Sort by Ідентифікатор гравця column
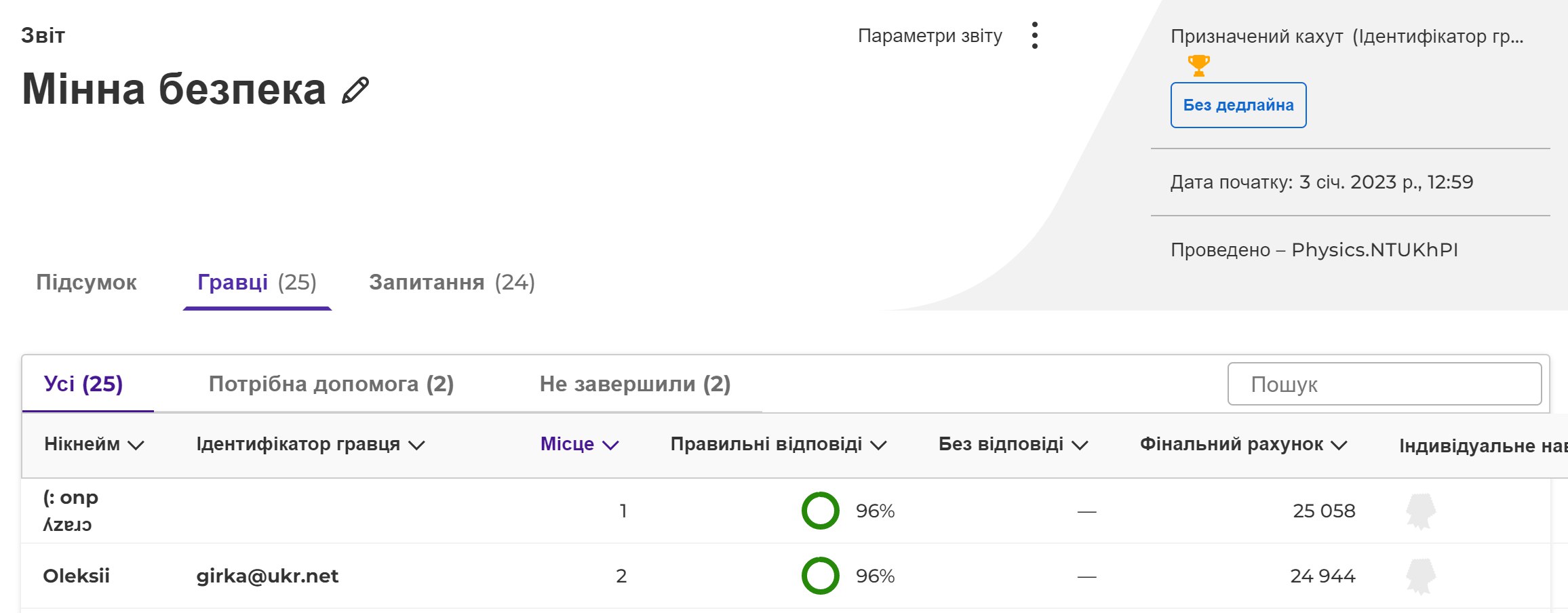1568x613 pixels. tap(310, 444)
